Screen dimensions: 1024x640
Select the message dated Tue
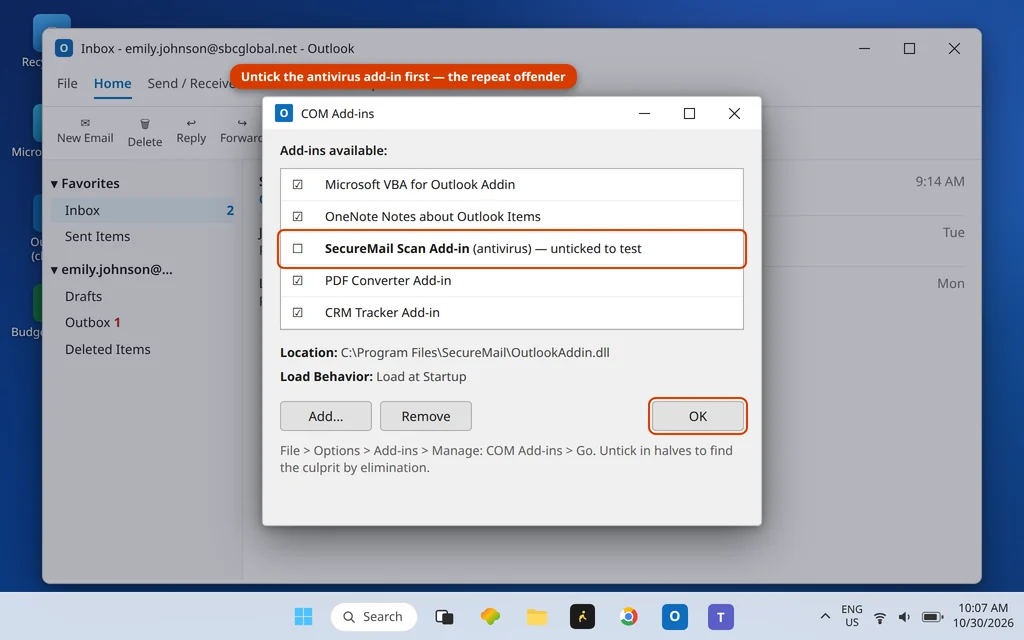[613, 241]
